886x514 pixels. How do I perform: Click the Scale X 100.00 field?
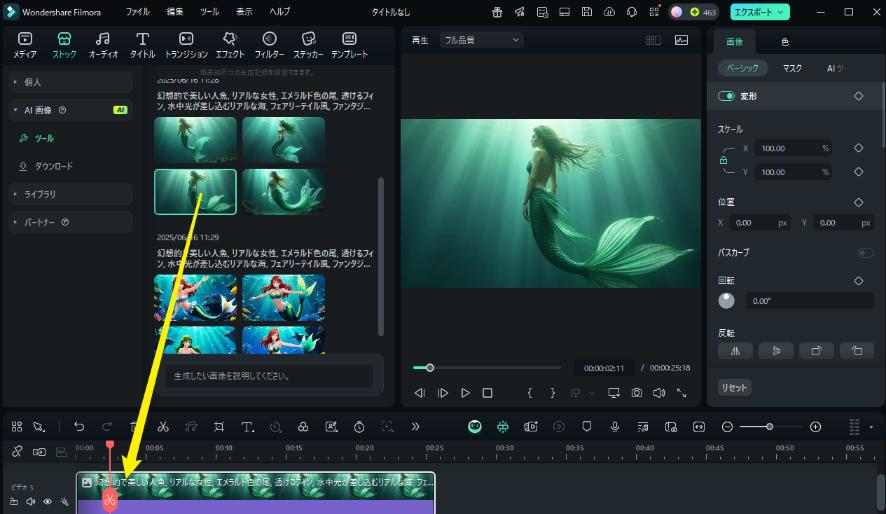point(793,149)
